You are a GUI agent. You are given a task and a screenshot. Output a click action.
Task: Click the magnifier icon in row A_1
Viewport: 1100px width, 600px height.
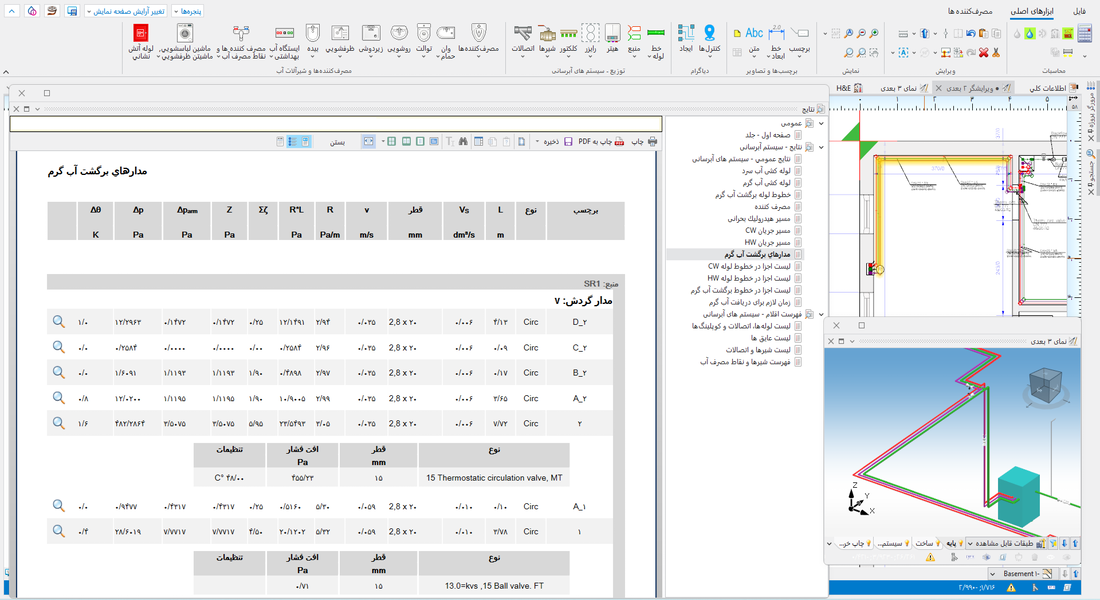pos(59,505)
